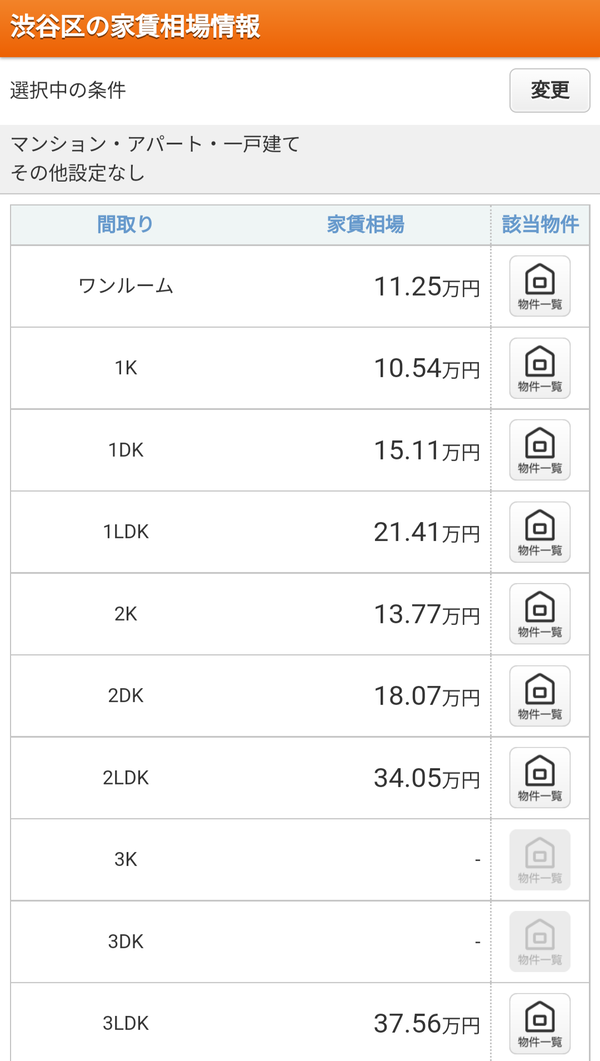Image resolution: width=600 pixels, height=1061 pixels.
Task: Tap the 3LDK layout label
Action: (125, 1024)
